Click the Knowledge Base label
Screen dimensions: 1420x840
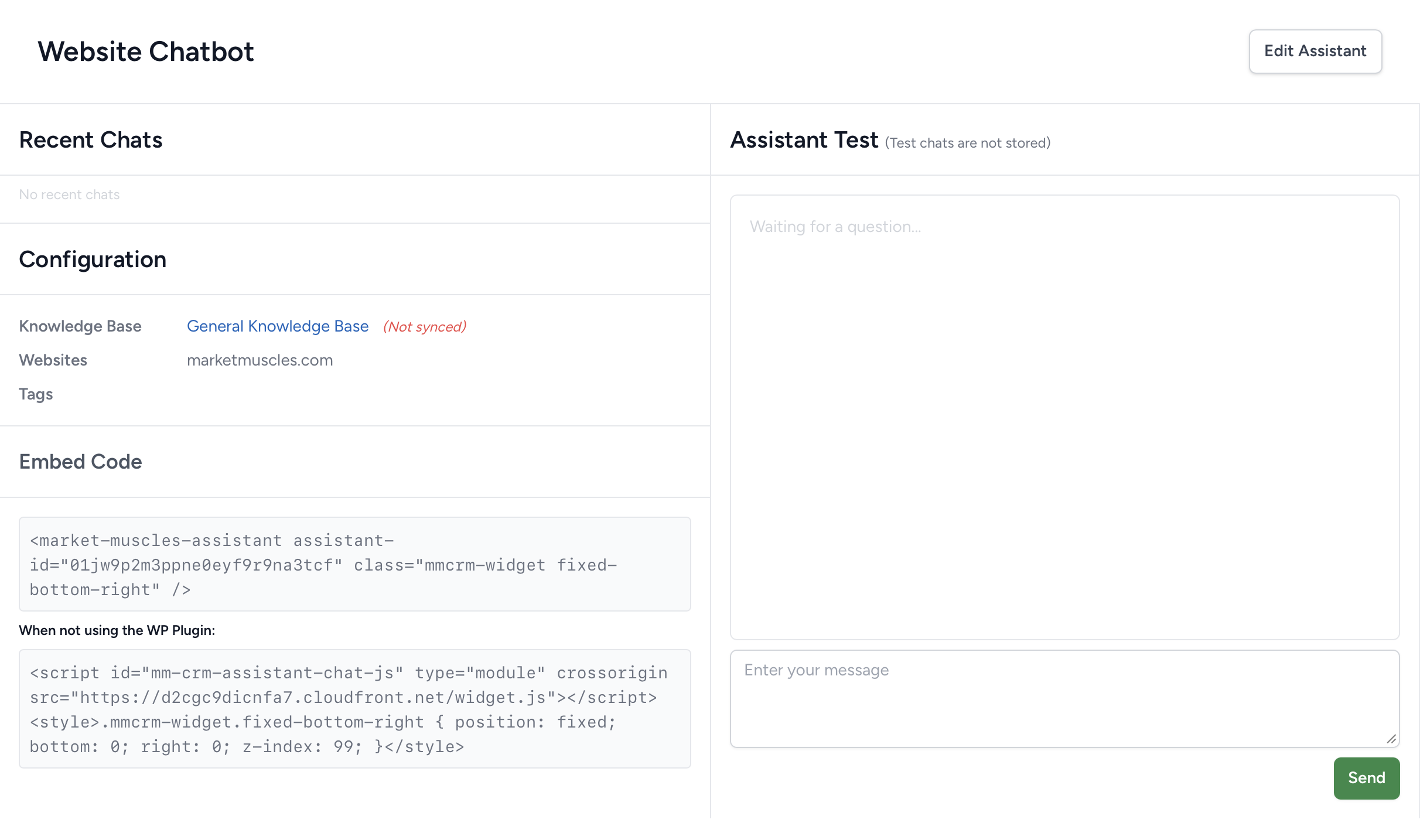click(80, 326)
